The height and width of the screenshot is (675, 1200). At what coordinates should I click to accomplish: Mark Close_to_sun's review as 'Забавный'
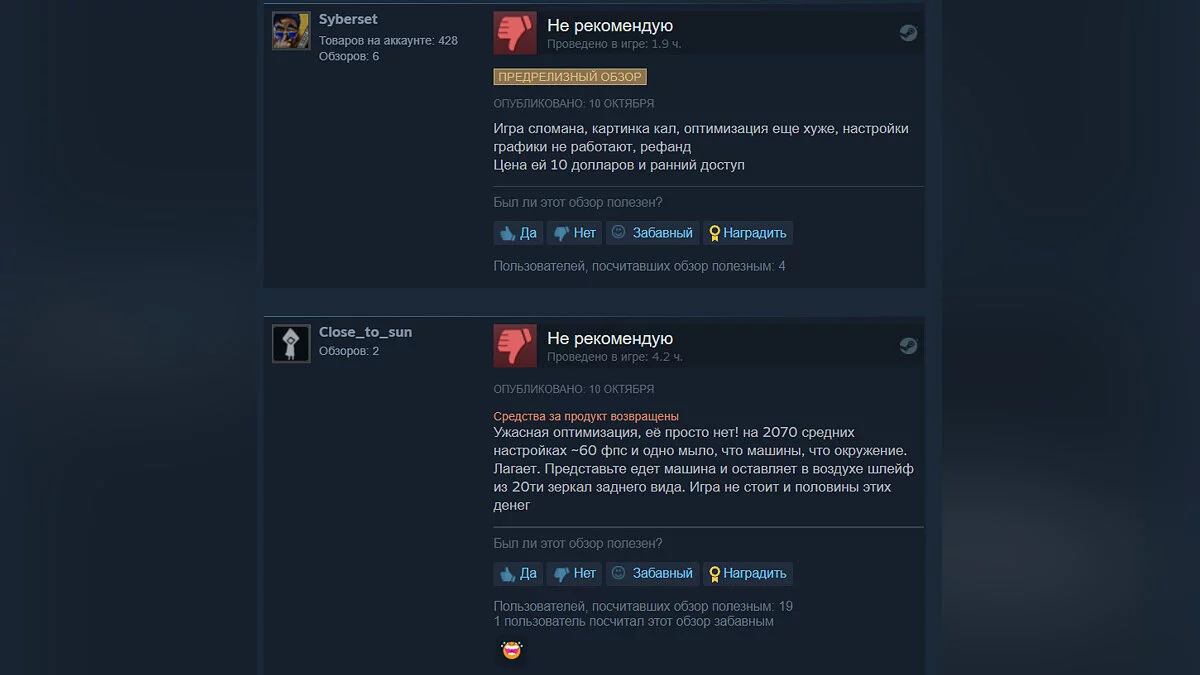point(652,574)
